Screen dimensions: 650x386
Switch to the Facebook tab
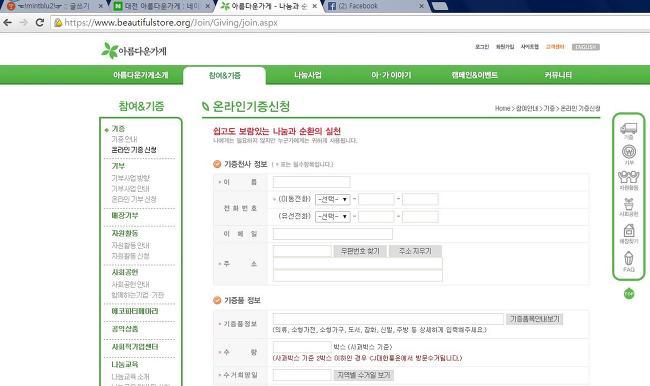[376, 6]
